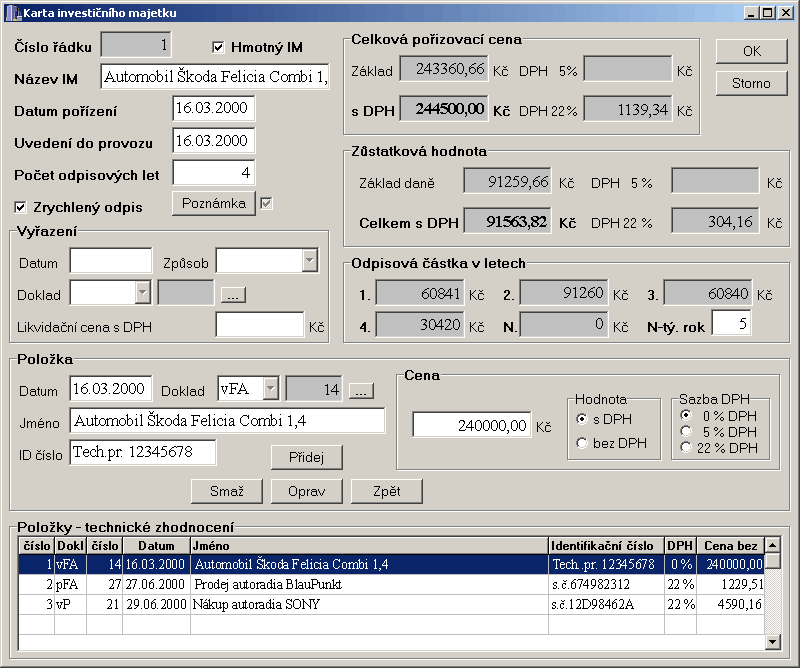This screenshot has width=800, height=668.
Task: Click the N-tý rok input field
Action: (x=732, y=323)
